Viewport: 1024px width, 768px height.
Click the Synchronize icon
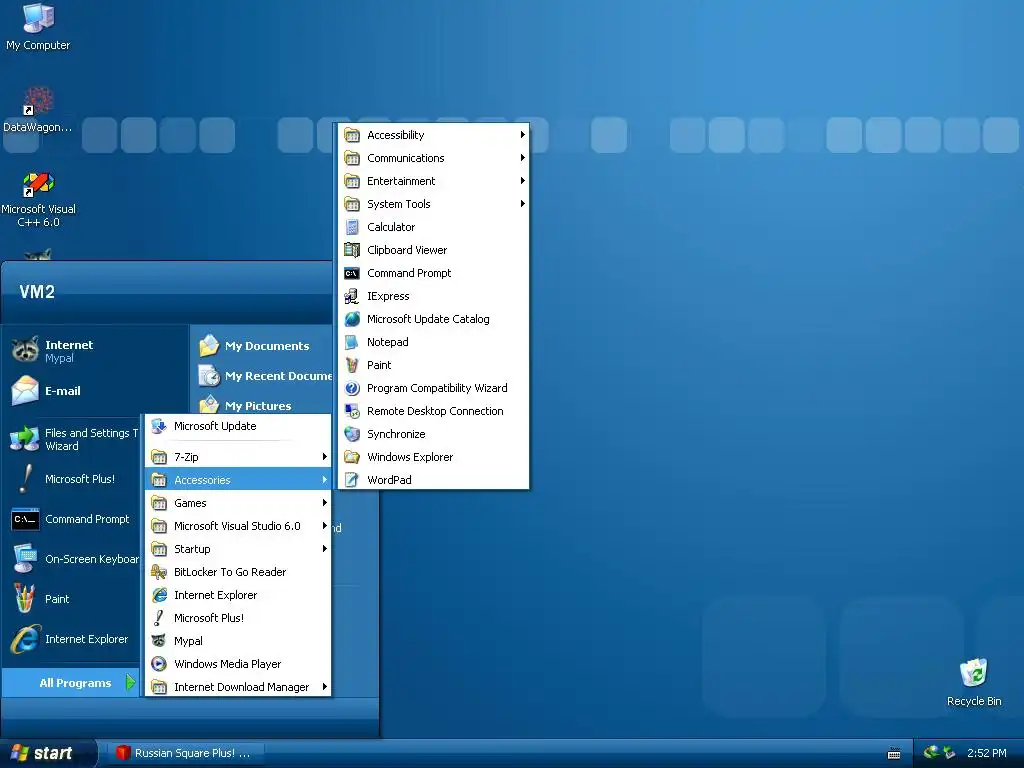352,434
